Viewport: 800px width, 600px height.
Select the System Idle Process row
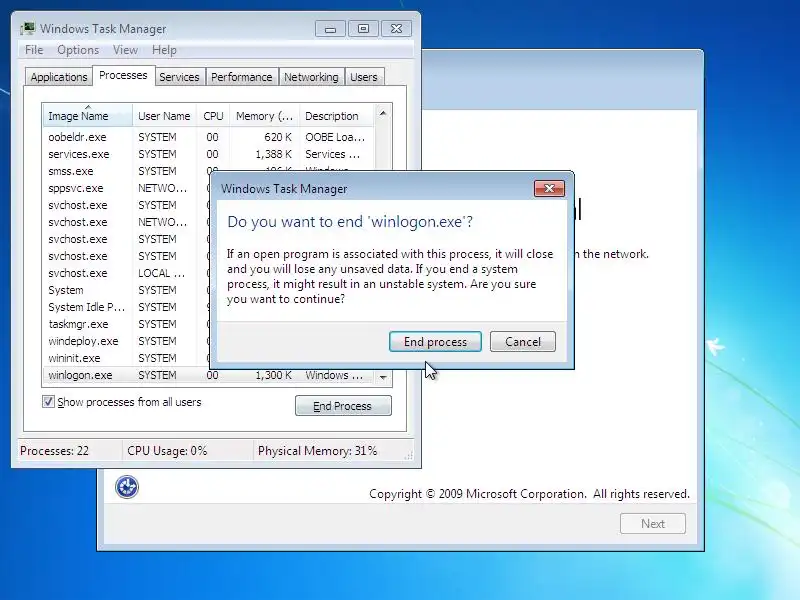click(127, 307)
